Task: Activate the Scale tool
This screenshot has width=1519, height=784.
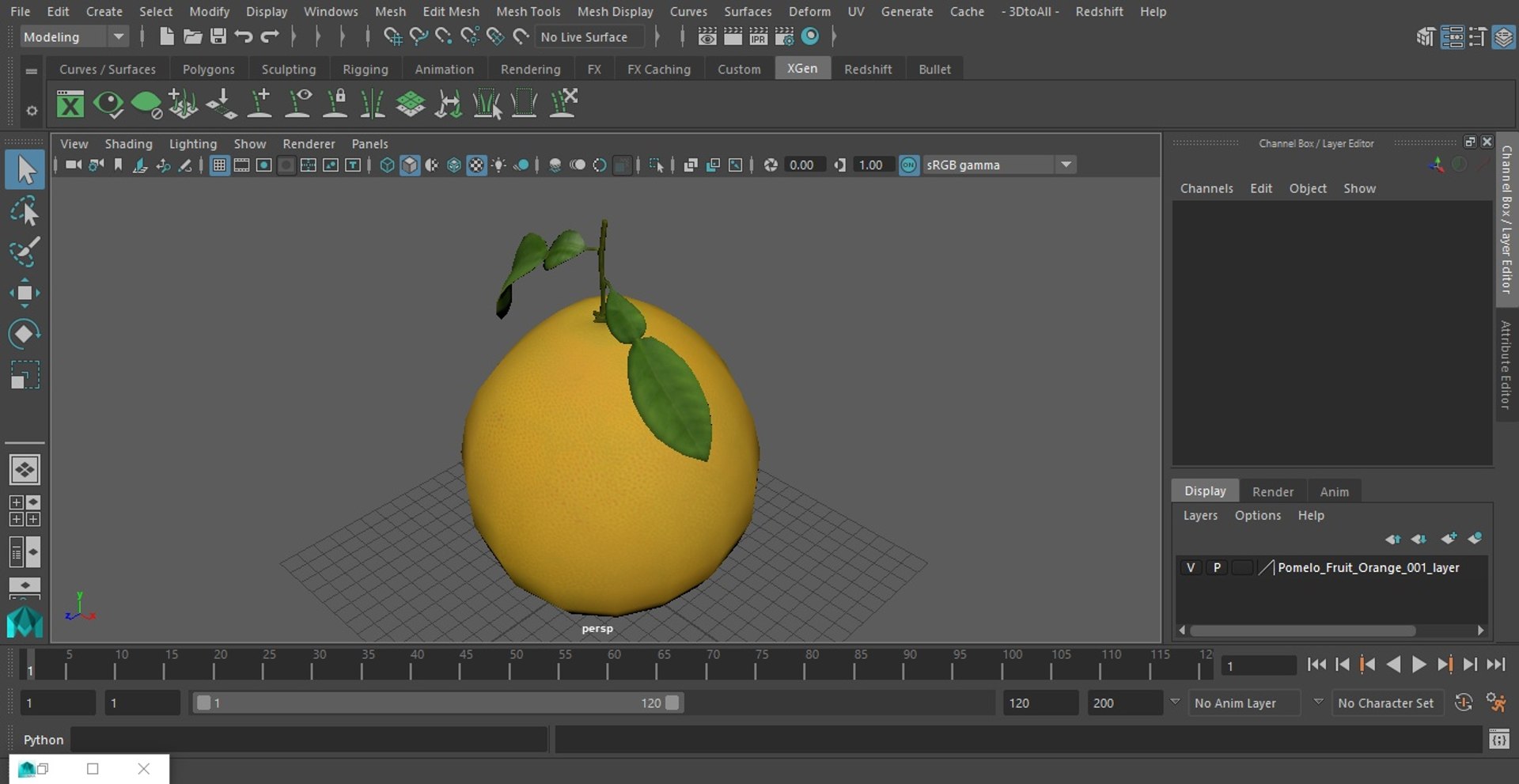Action: (x=25, y=374)
